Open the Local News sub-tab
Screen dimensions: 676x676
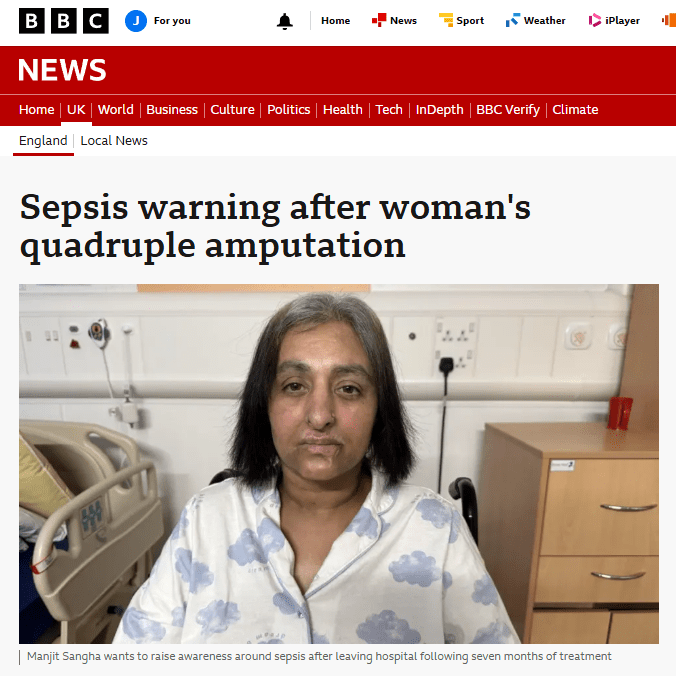point(114,141)
